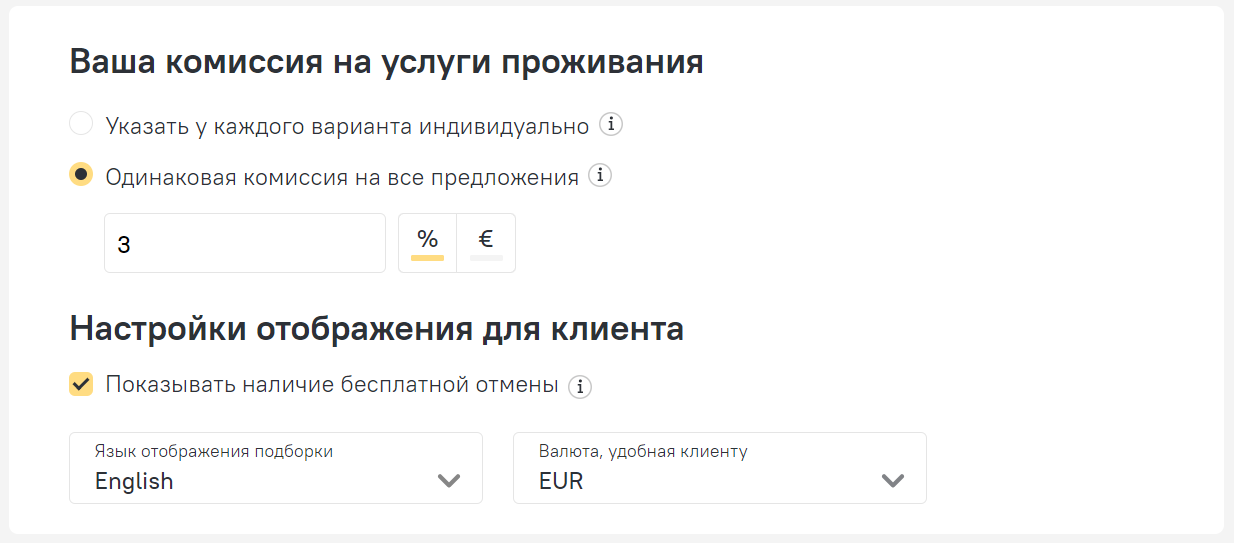Click the selected "English" language value
Viewport: 1234px width, 543px height.
pos(134,481)
